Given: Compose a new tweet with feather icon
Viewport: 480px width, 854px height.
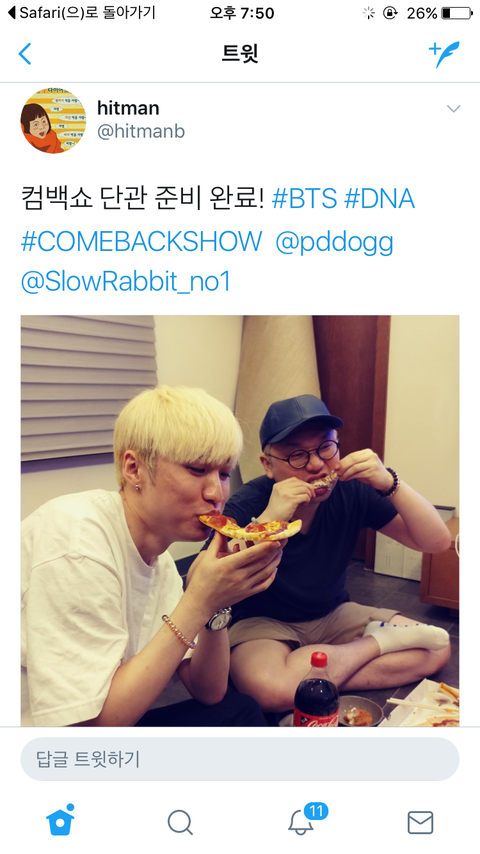Looking at the screenshot, I should [x=444, y=54].
